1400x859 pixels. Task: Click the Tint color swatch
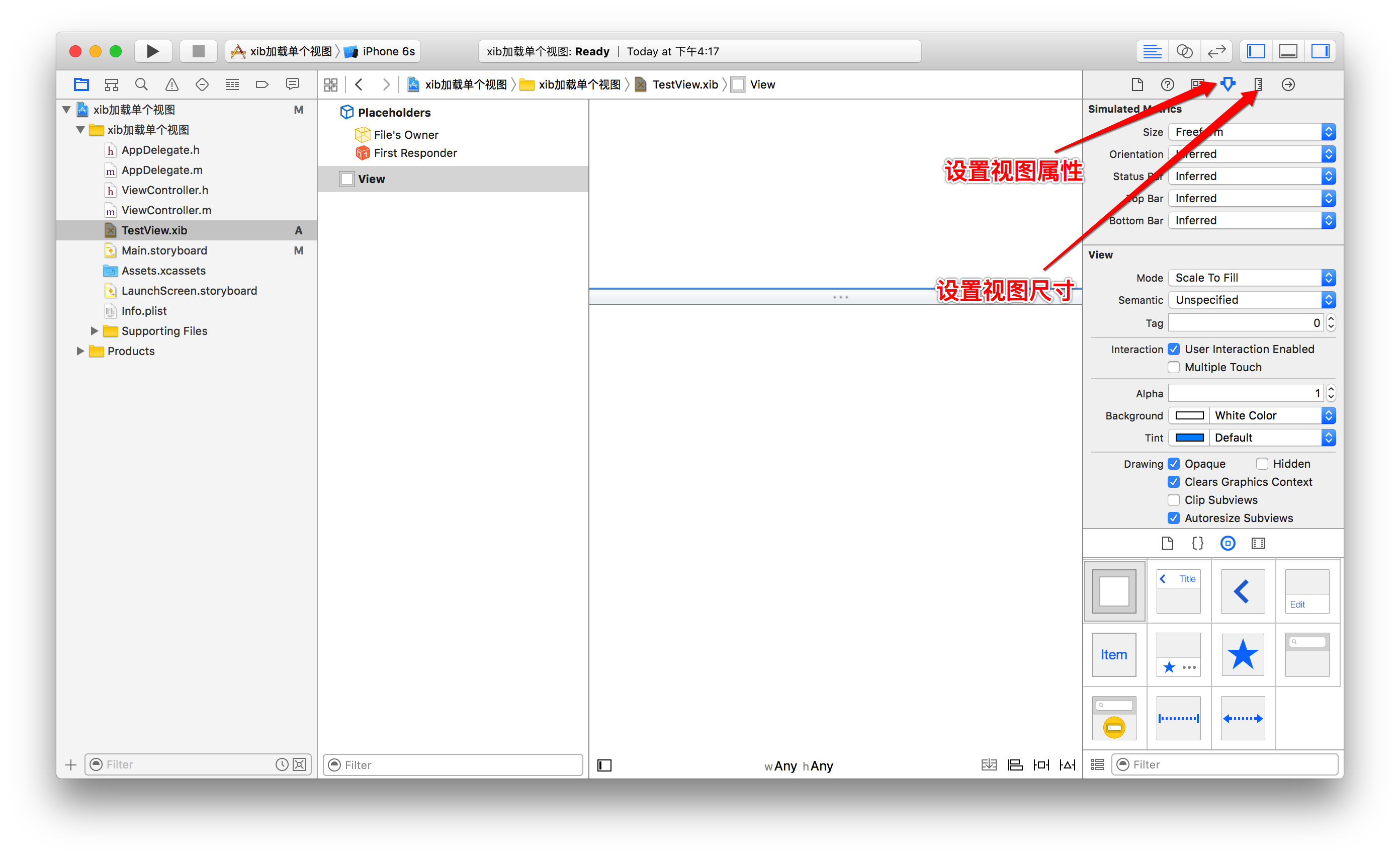coord(1189,438)
